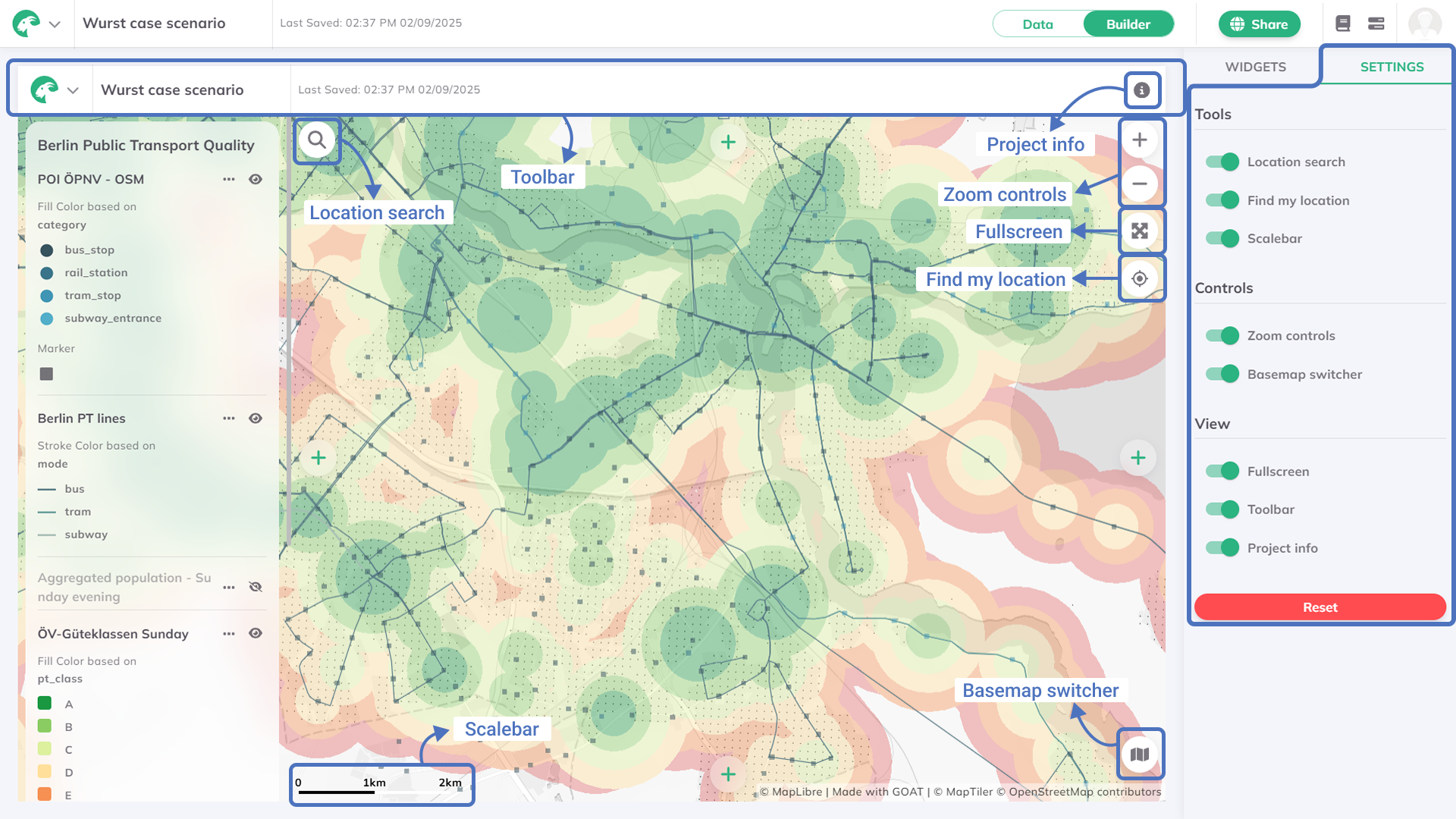The image size is (1456, 819).
Task: Switch to Data mode
Action: (x=1037, y=24)
